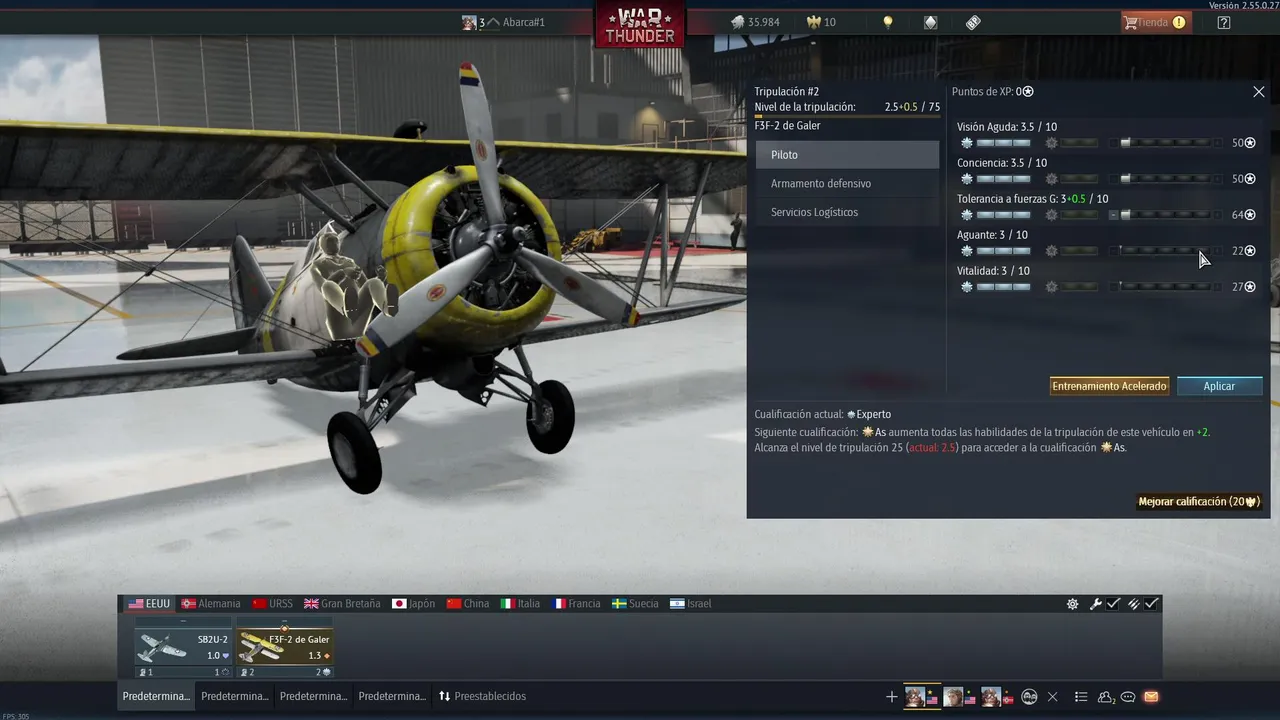Select the Armamento defensivo category
Viewport: 1280px width, 720px height.
click(847, 184)
